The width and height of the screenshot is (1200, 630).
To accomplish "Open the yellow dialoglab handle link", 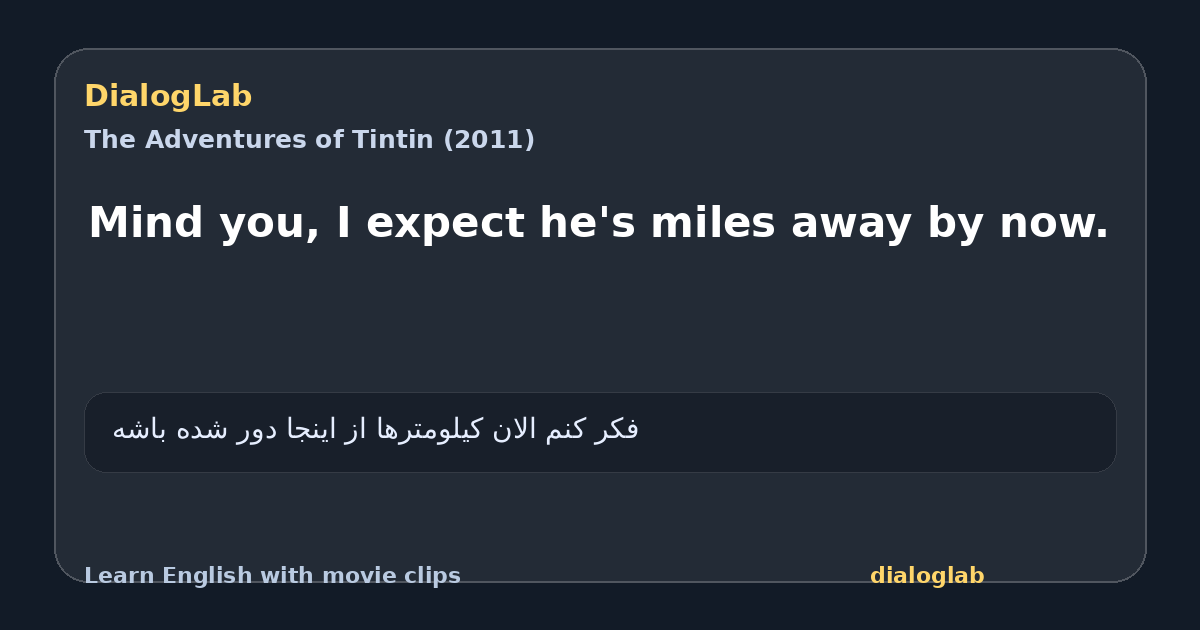I will click(x=927, y=576).
